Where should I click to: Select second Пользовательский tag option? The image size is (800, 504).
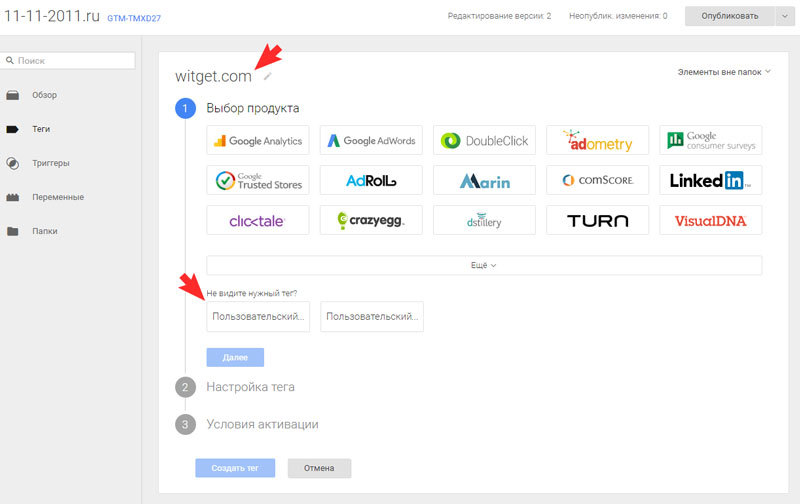tap(372, 316)
